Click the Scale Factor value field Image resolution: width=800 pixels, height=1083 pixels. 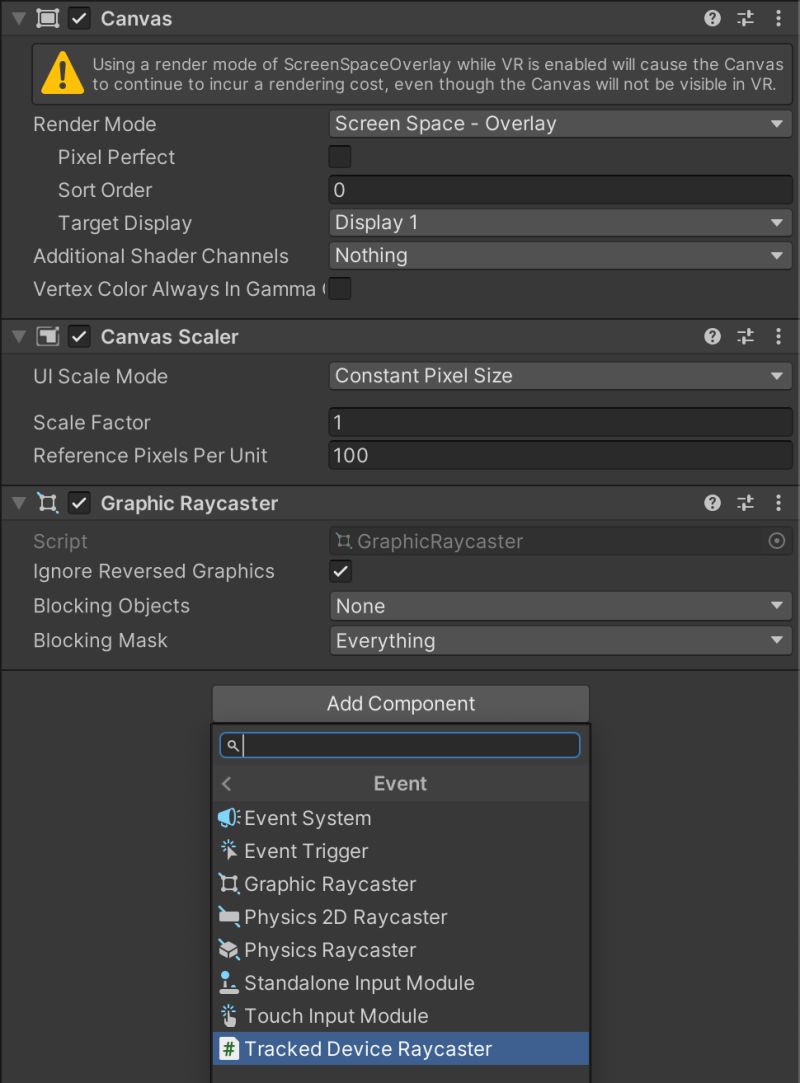click(560, 422)
